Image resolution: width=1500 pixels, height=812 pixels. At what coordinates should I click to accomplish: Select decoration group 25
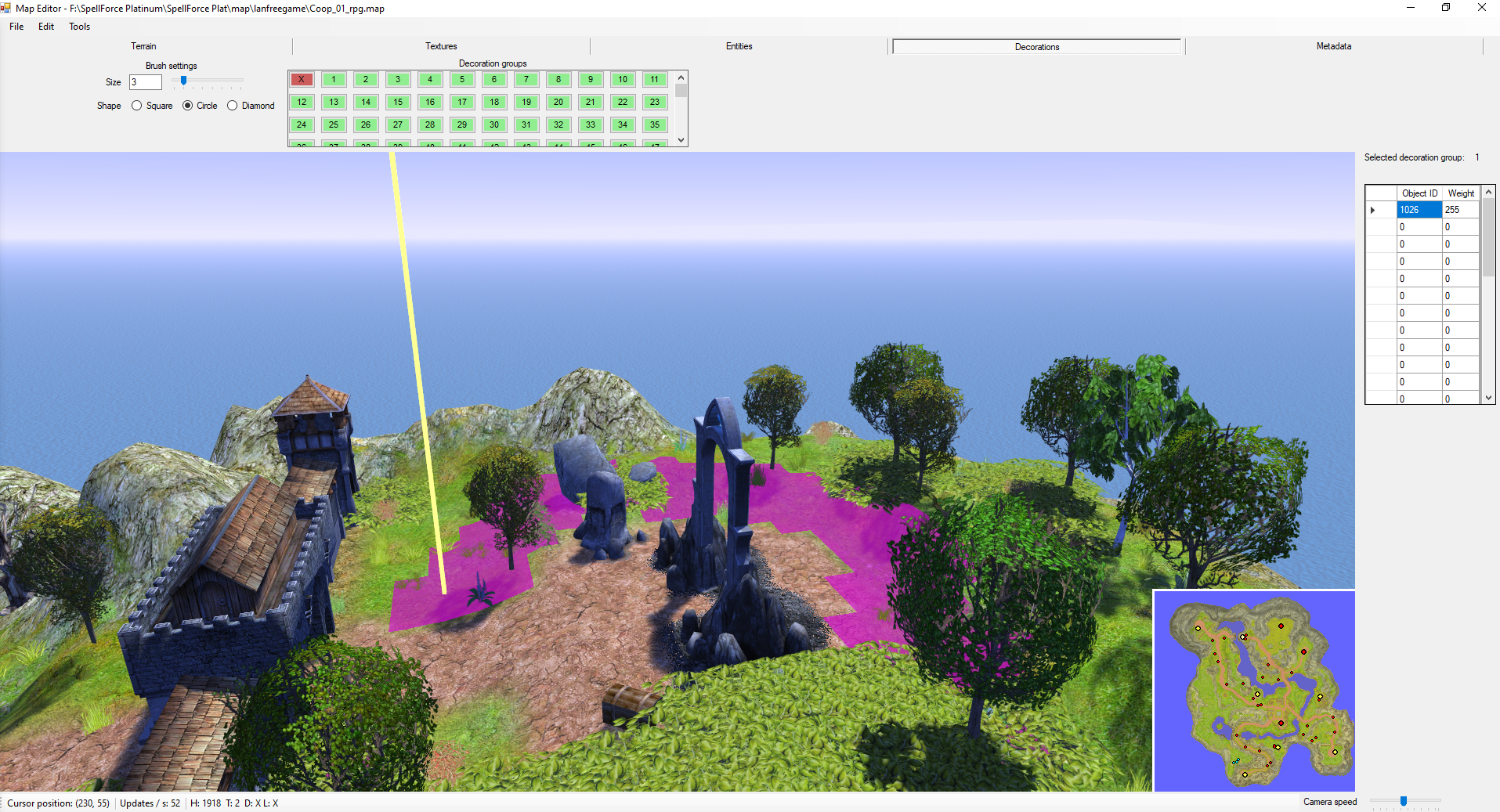334,125
